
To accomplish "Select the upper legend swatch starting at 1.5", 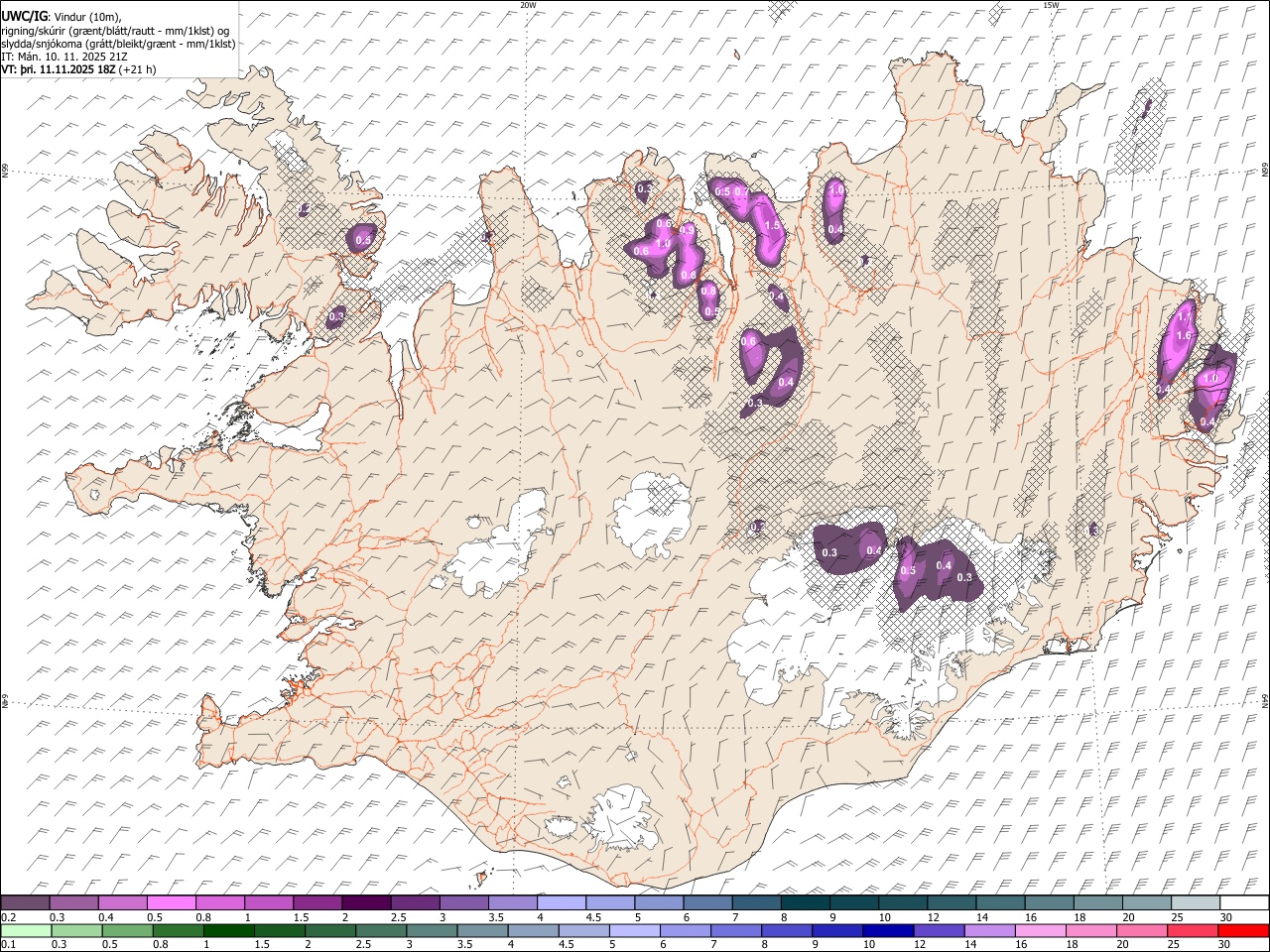I will pos(317,902).
